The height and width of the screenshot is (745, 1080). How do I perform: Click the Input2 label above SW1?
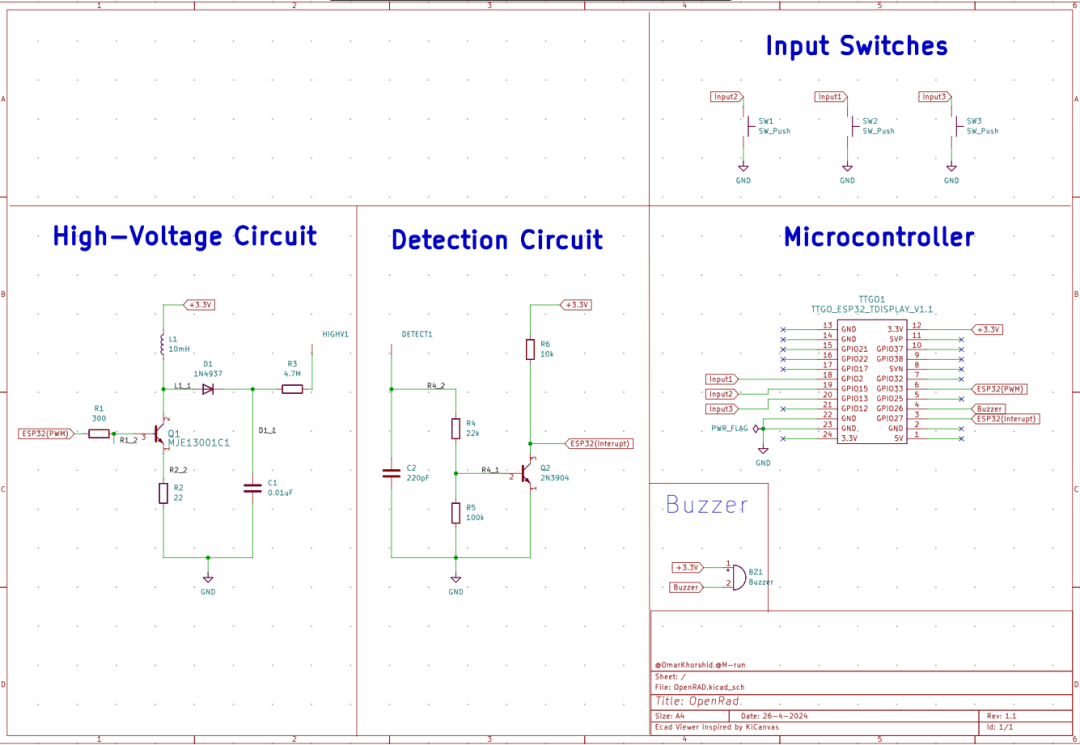727,97
